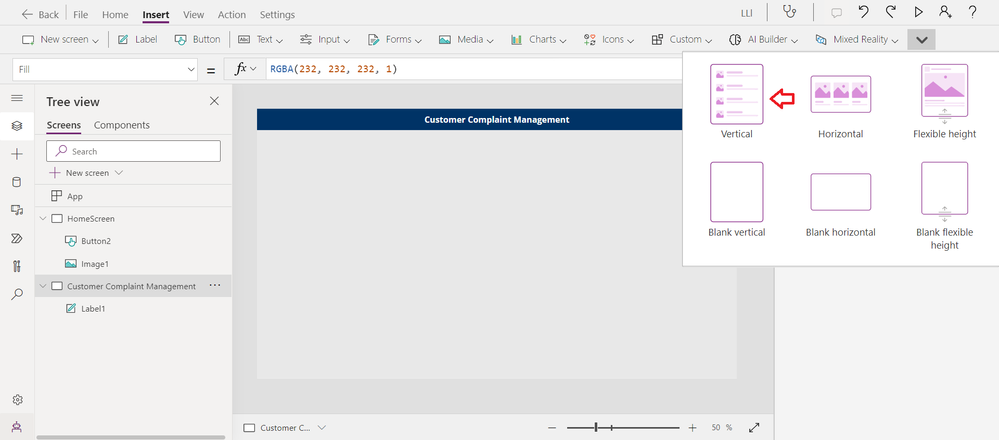The image size is (999, 440).
Task: Open the Action tab
Action: coord(232,14)
